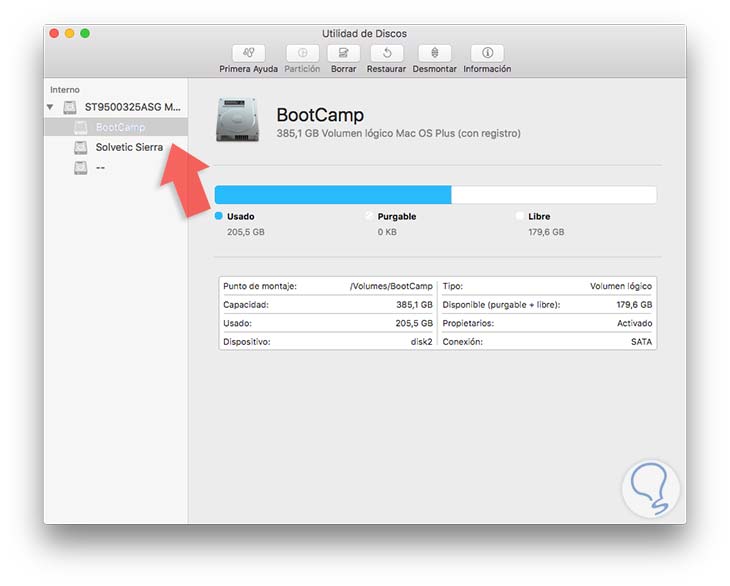Click the "SATA" connection value

pyautogui.click(x=642, y=342)
